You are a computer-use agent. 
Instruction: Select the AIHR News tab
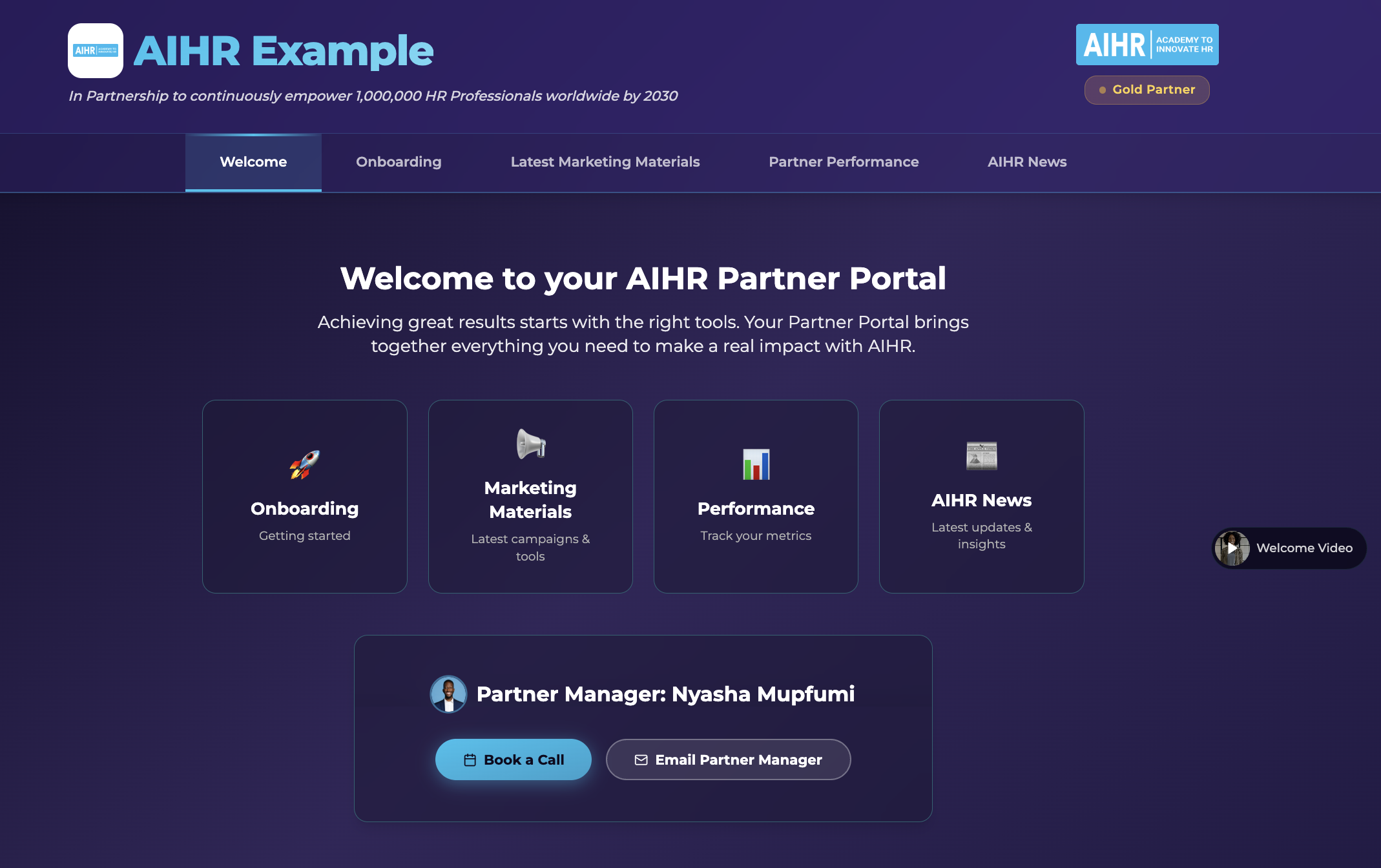click(x=1026, y=162)
